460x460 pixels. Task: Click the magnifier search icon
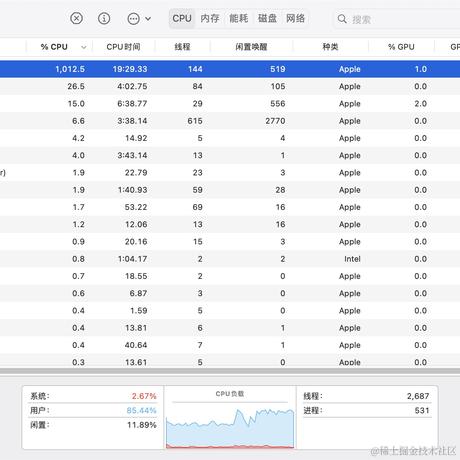pos(342,19)
